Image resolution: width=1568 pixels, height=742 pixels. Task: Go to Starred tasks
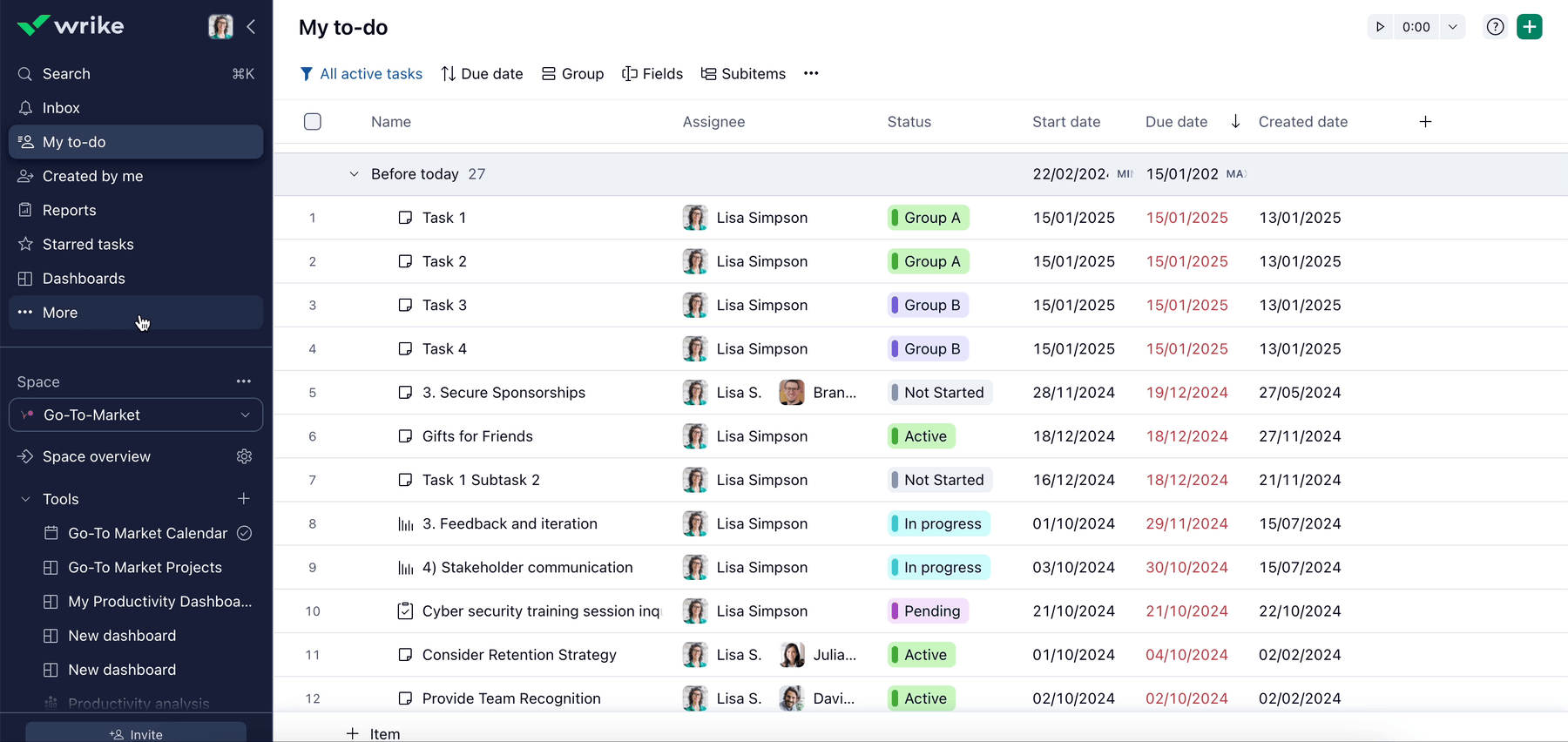[x=88, y=245]
